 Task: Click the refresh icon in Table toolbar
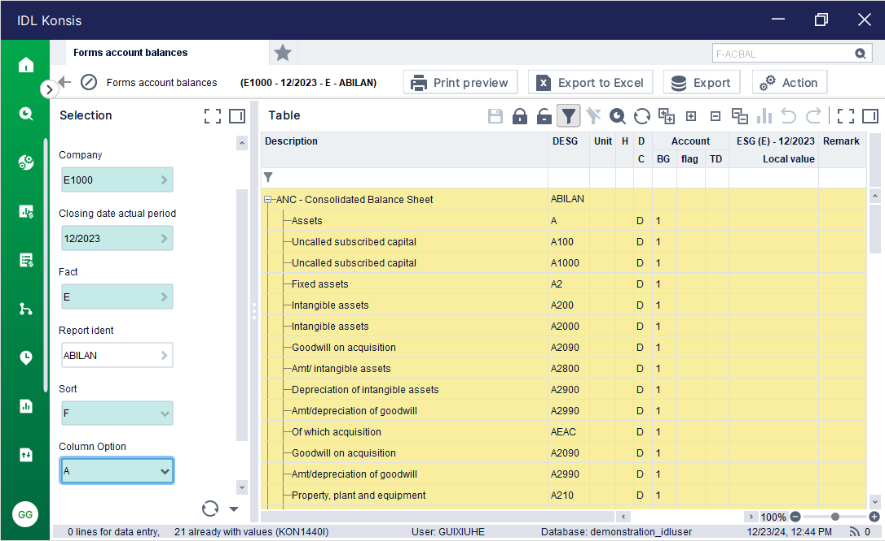pyautogui.click(x=642, y=116)
